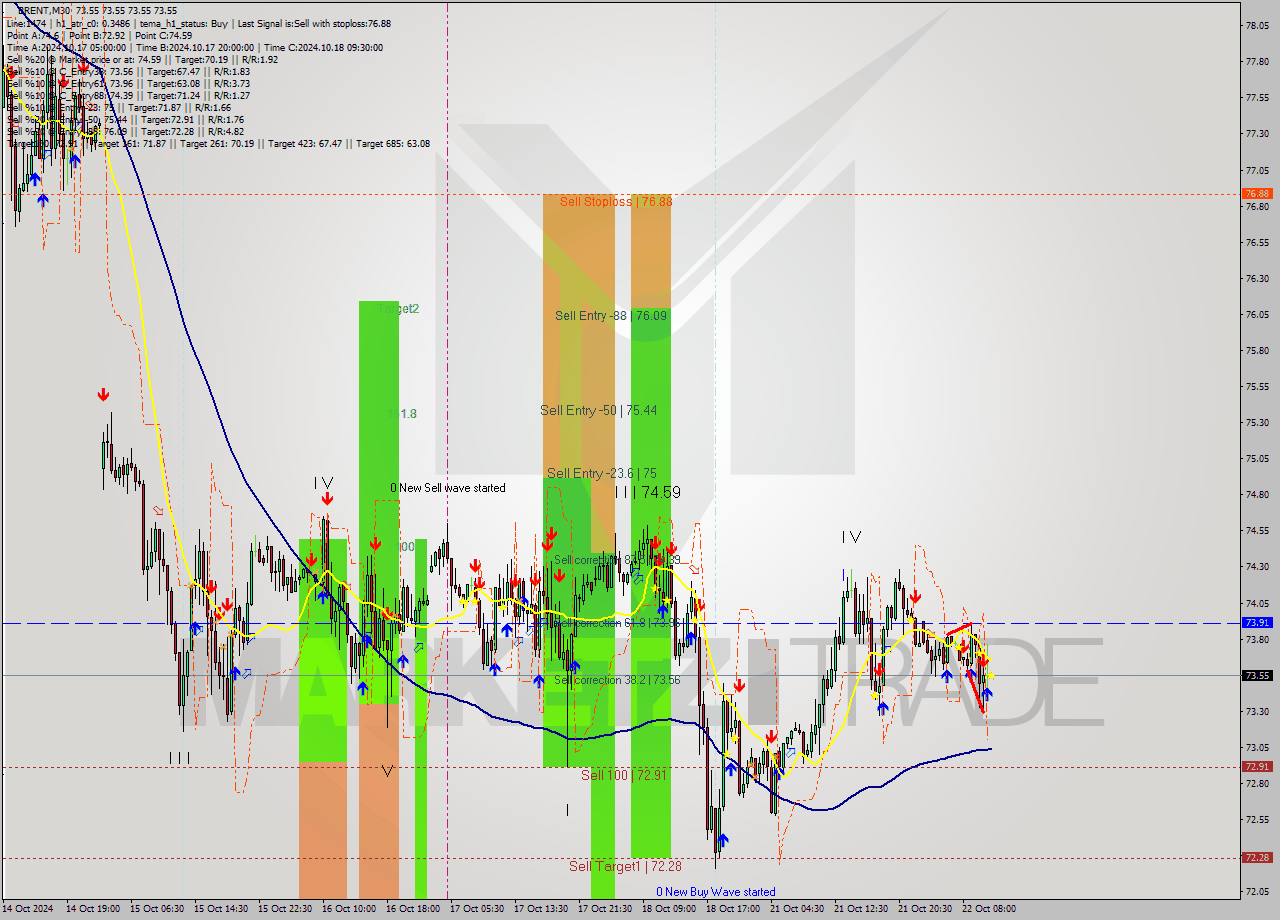Click the 72.05 price axis label
Screen dimensions: 1280x920
1258,891
